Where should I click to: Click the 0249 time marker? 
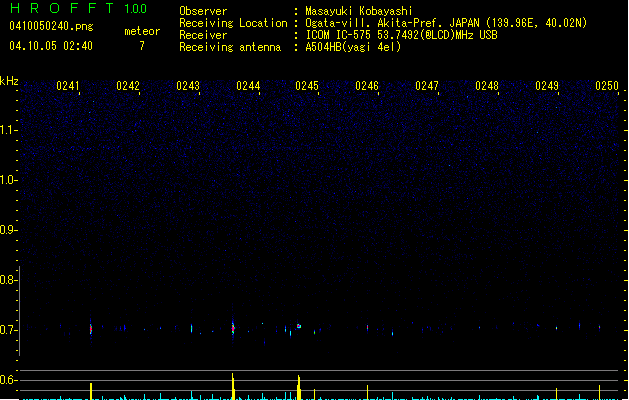point(547,86)
